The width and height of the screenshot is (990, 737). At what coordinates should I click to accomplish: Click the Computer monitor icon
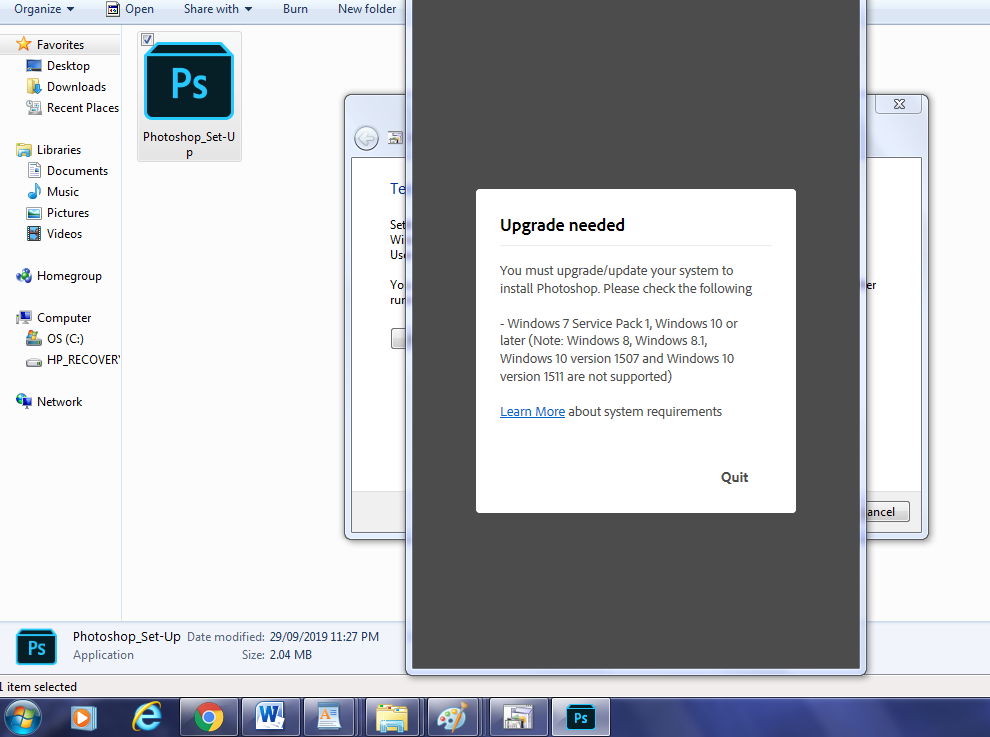tap(24, 318)
